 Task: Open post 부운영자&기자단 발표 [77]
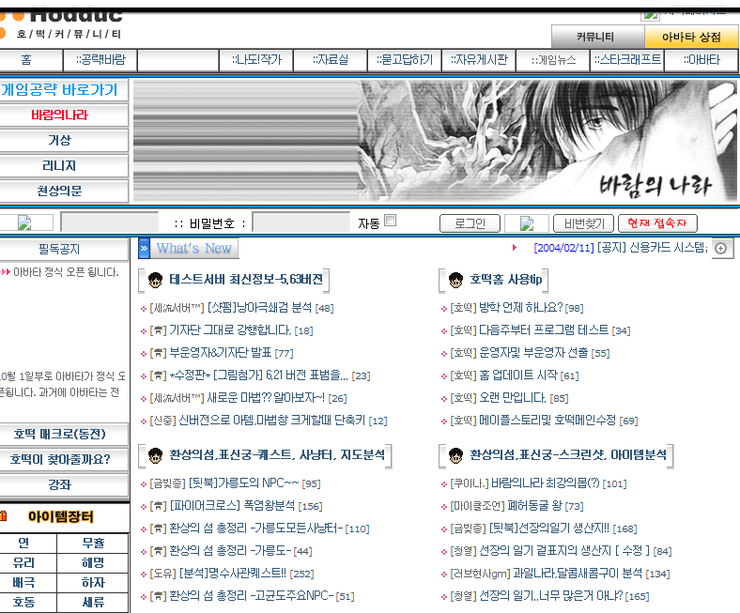[221, 353]
